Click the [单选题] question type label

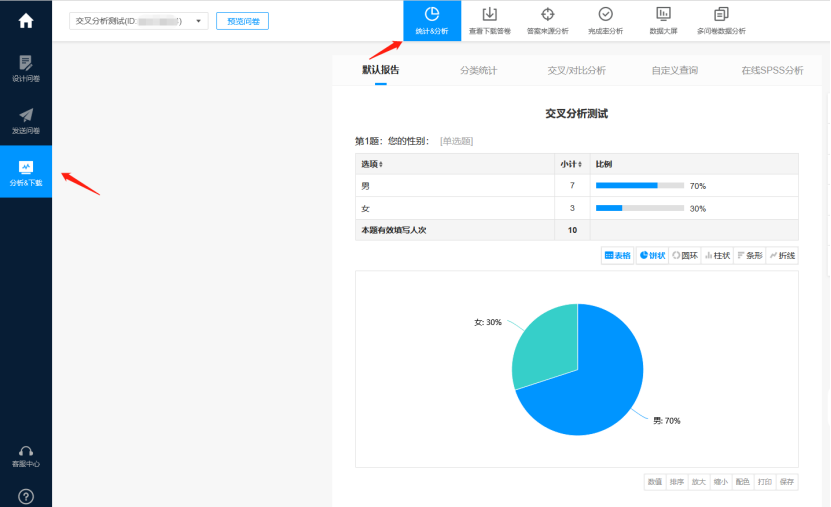pyautogui.click(x=456, y=141)
